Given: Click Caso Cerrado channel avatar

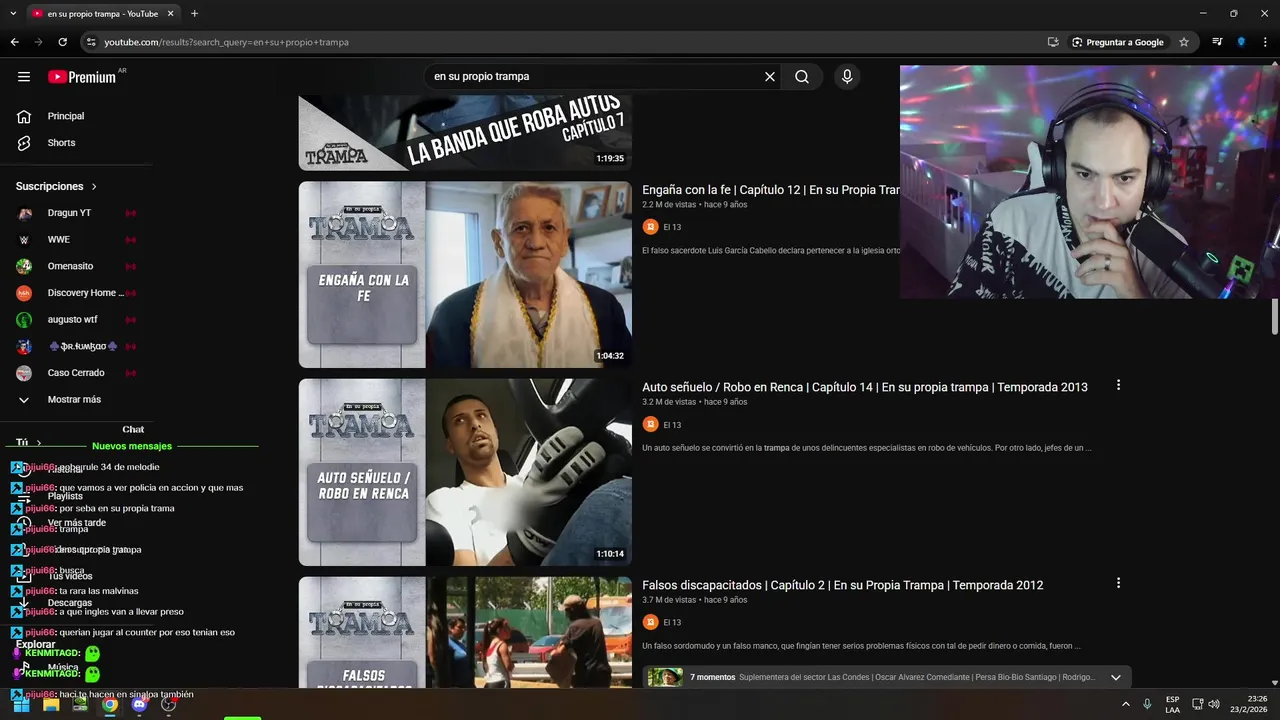Looking at the screenshot, I should pyautogui.click(x=24, y=373).
